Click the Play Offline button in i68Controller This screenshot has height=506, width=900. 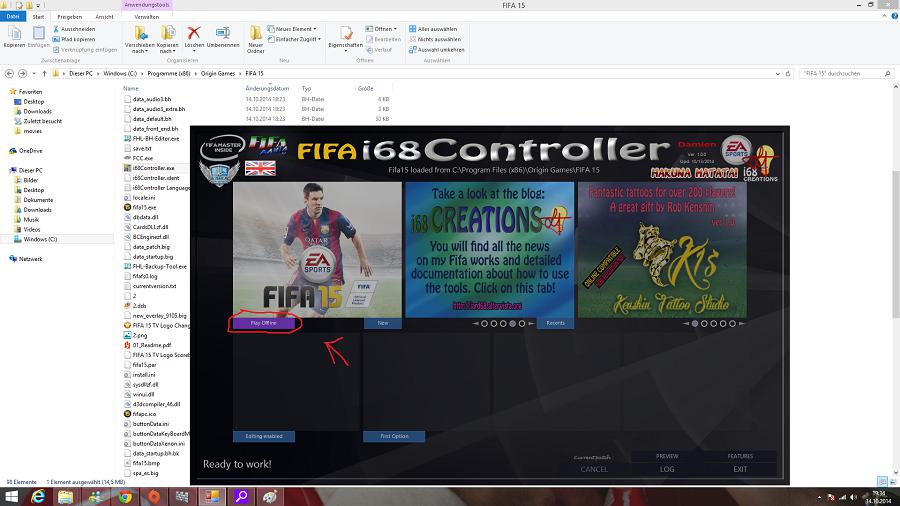click(263, 323)
